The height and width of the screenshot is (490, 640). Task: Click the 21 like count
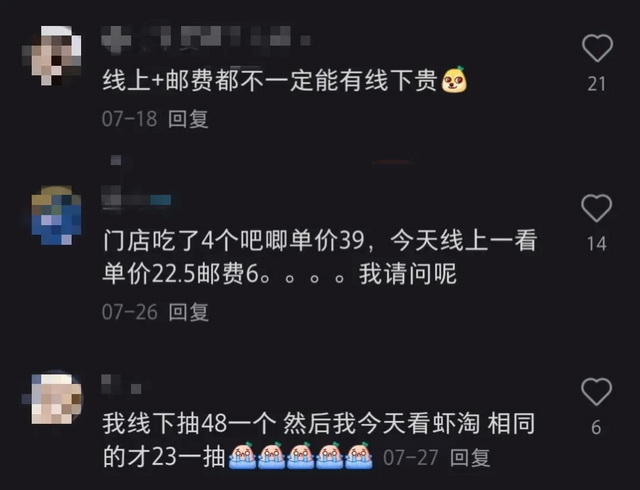click(596, 84)
